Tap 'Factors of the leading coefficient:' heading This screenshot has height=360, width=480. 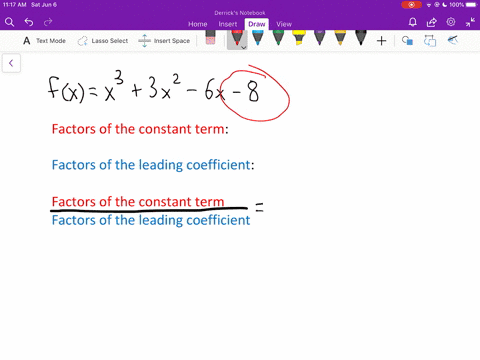coord(153,165)
